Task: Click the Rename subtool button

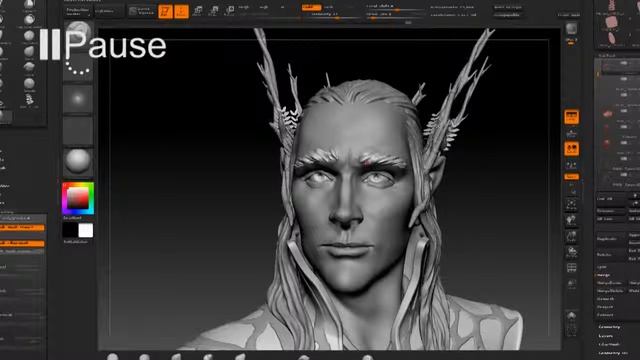Action: (610, 211)
